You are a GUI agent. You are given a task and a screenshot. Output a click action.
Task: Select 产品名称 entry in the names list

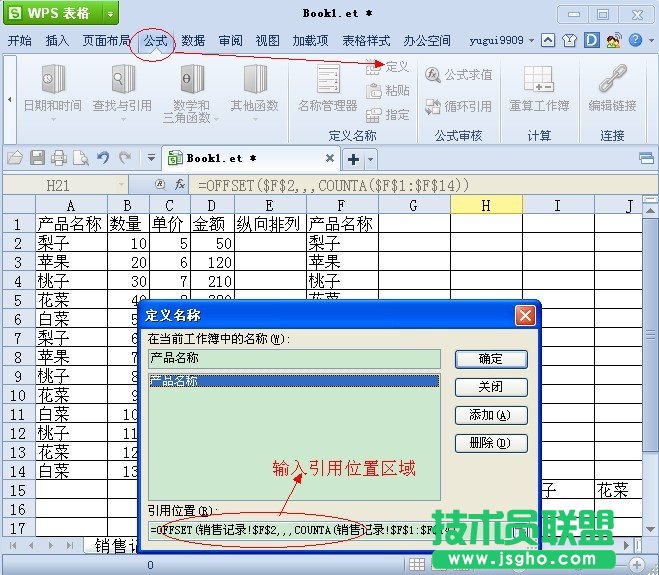point(294,381)
